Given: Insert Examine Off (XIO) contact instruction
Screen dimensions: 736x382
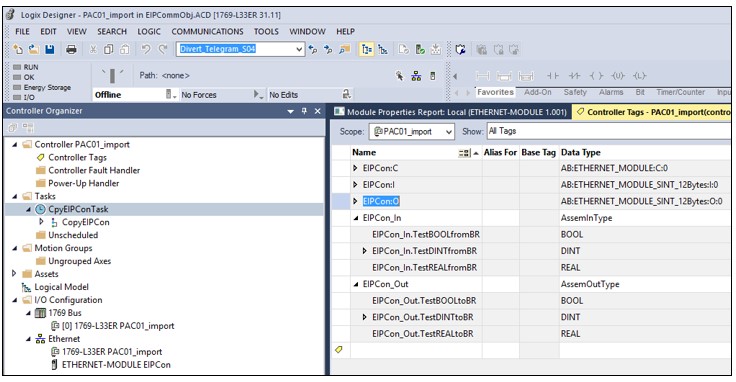Looking at the screenshot, I should click(x=574, y=76).
